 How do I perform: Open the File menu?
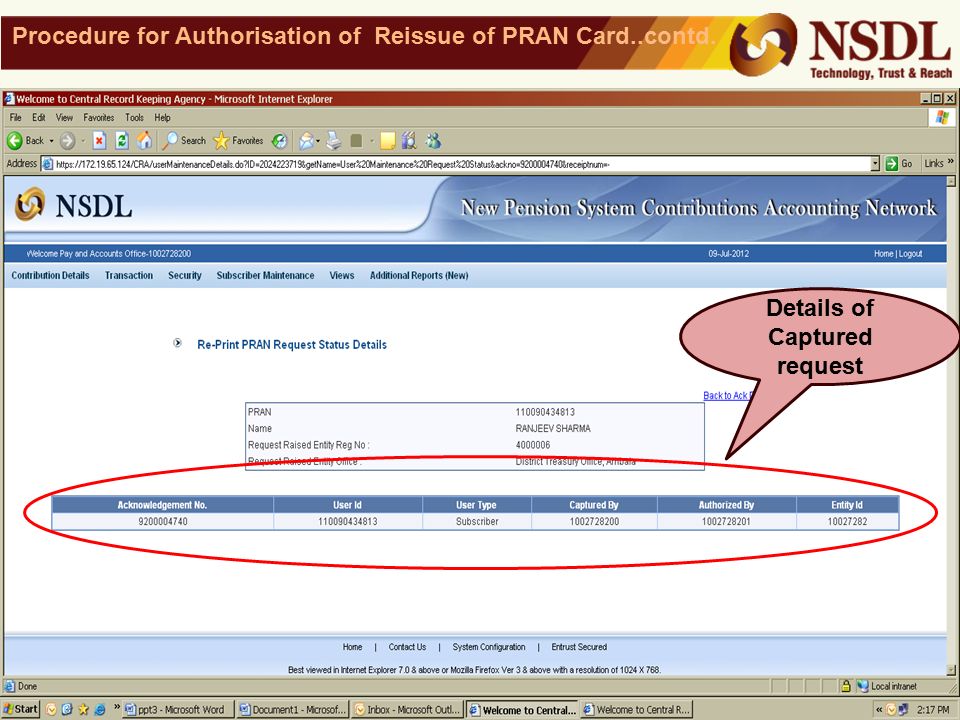click(x=15, y=118)
